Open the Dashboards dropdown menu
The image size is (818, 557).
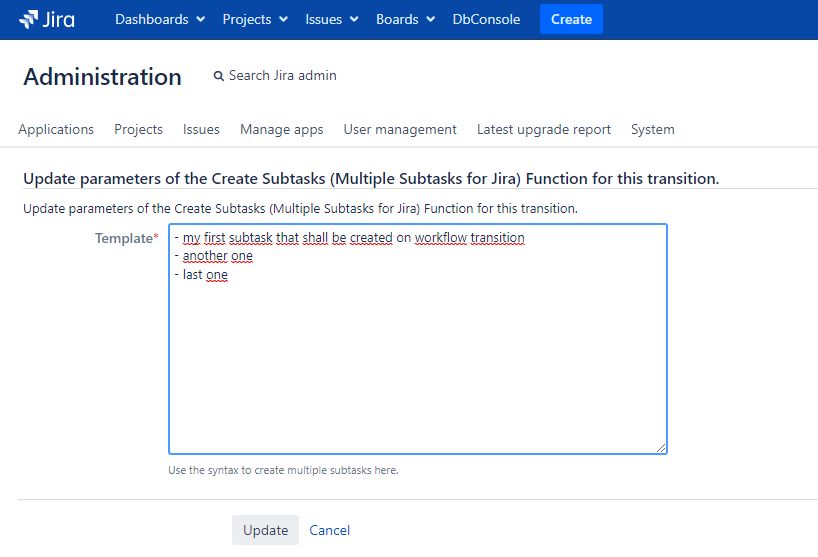pos(160,19)
